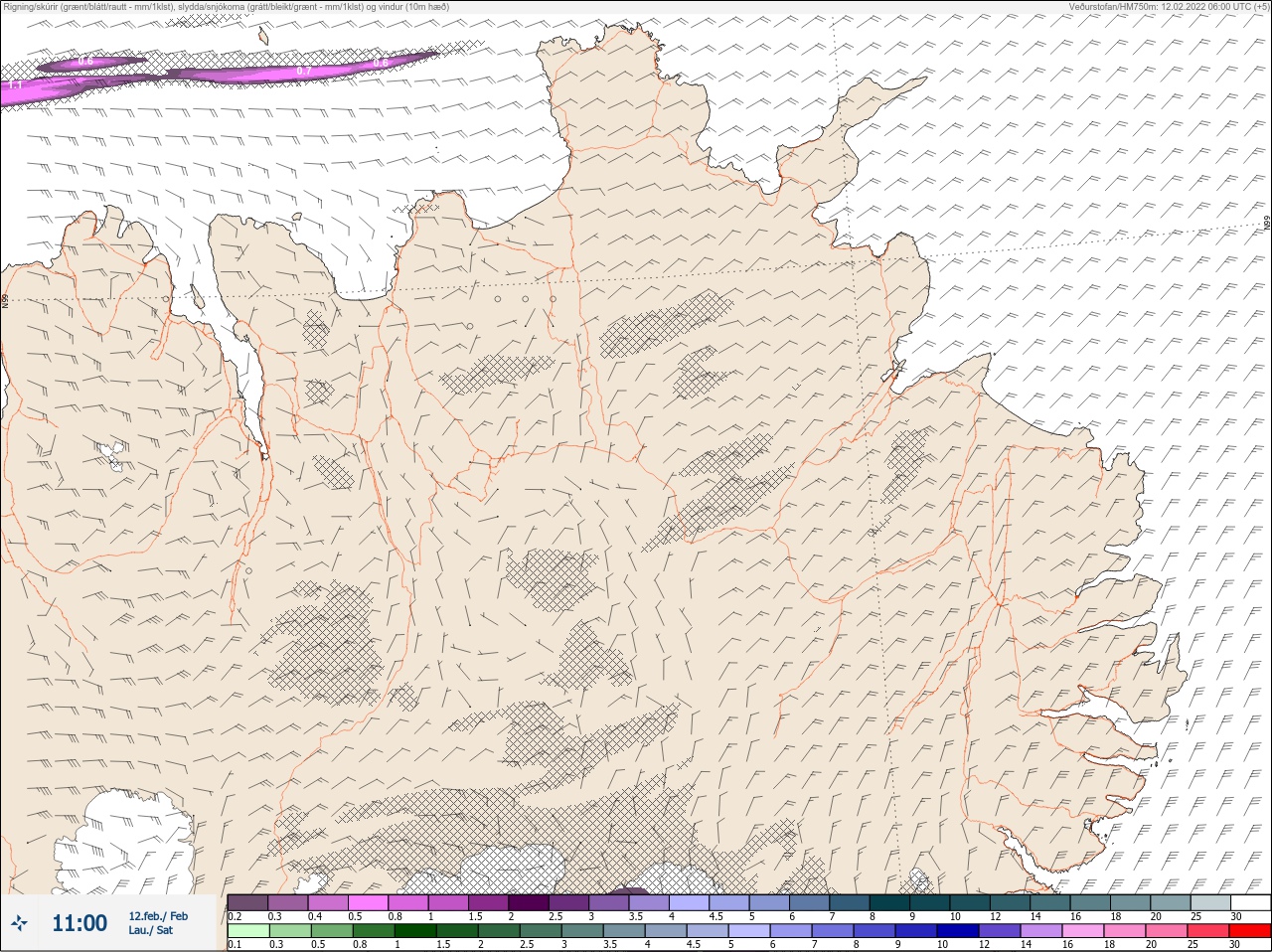Click the 0.7 precipitation value on map
Image resolution: width=1272 pixels, height=952 pixels.
(x=304, y=72)
